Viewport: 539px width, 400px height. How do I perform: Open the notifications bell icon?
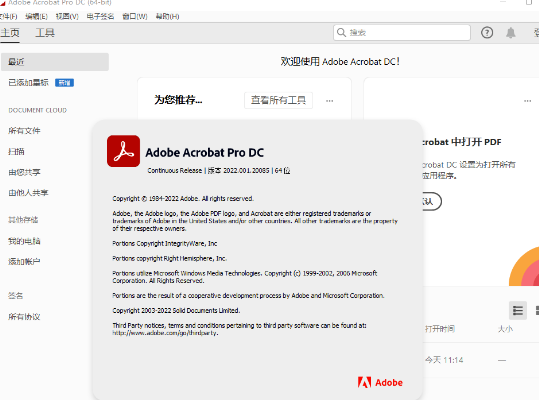coord(511,33)
